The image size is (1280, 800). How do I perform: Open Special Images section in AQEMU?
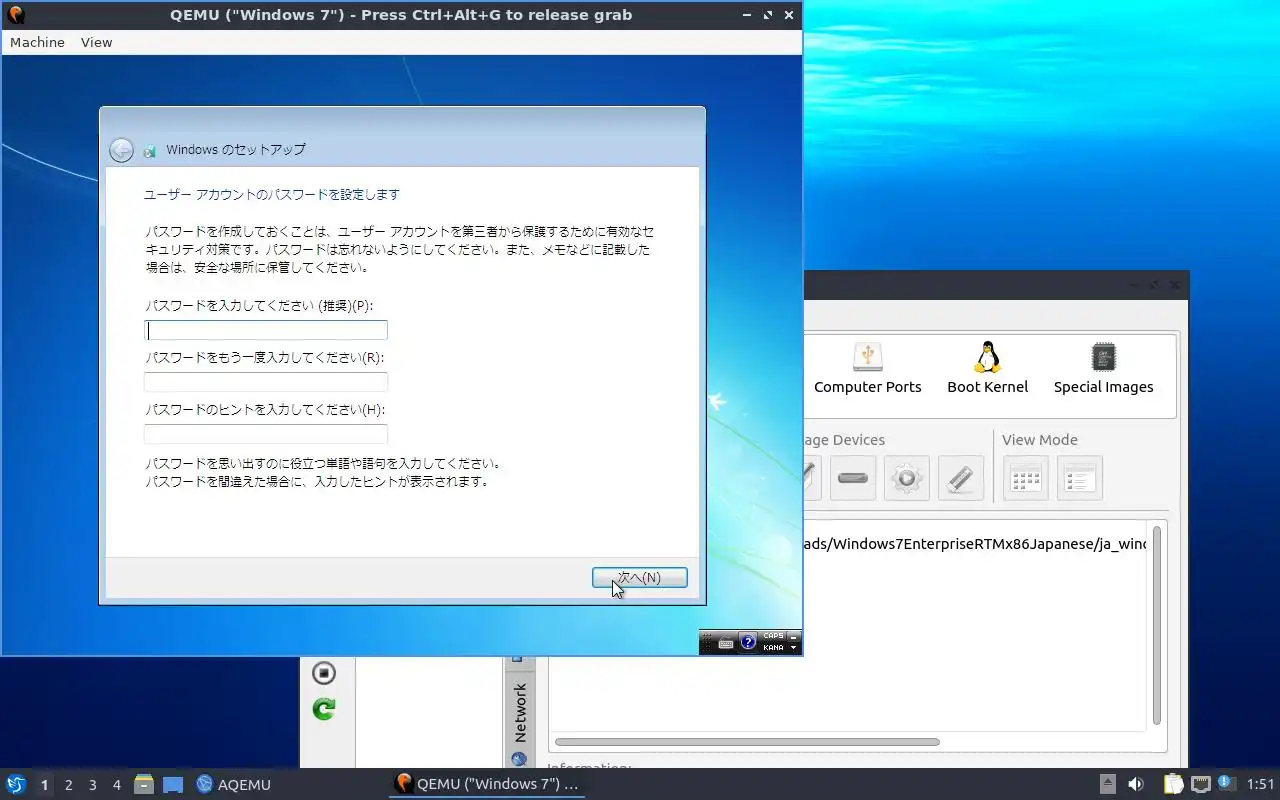[x=1103, y=369]
